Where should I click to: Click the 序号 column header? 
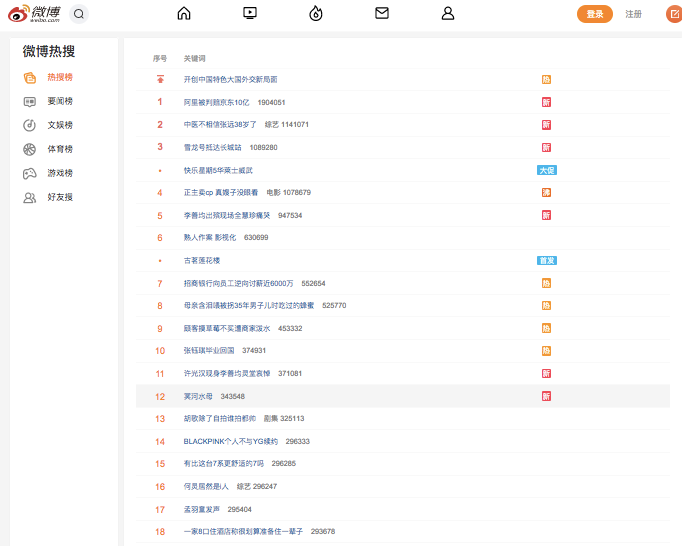coord(160,58)
